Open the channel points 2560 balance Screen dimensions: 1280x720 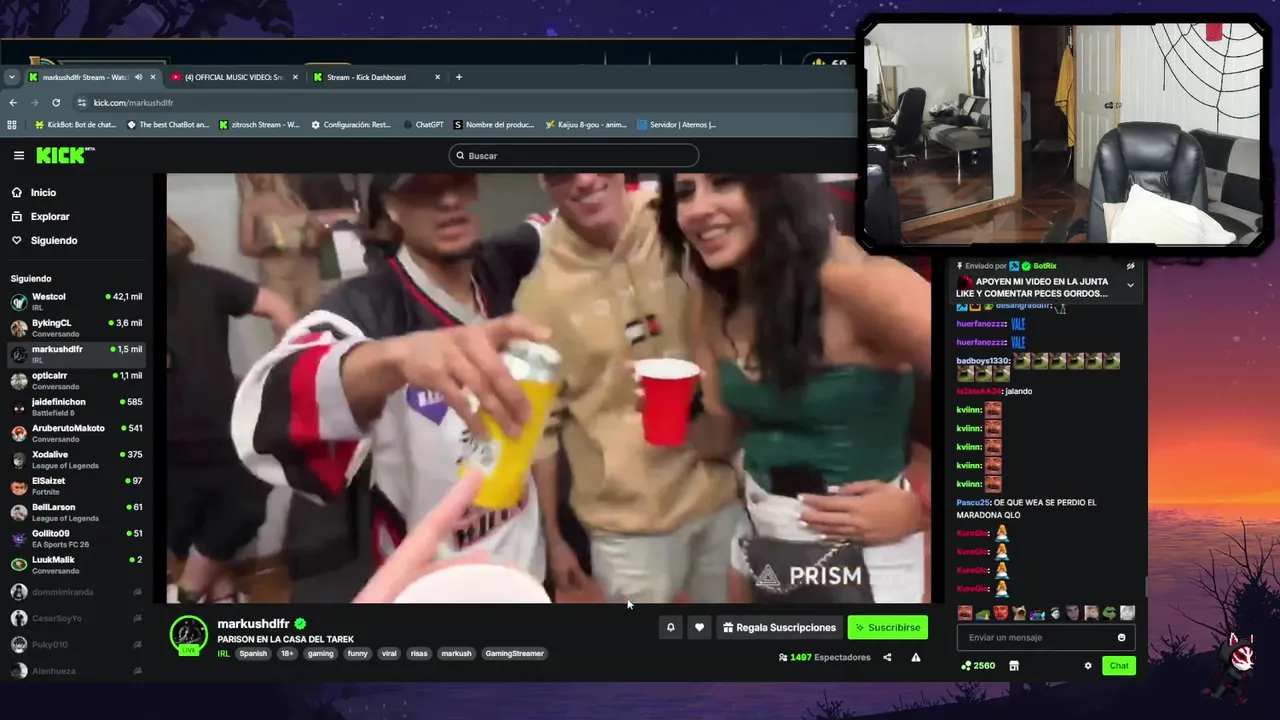tap(978, 665)
